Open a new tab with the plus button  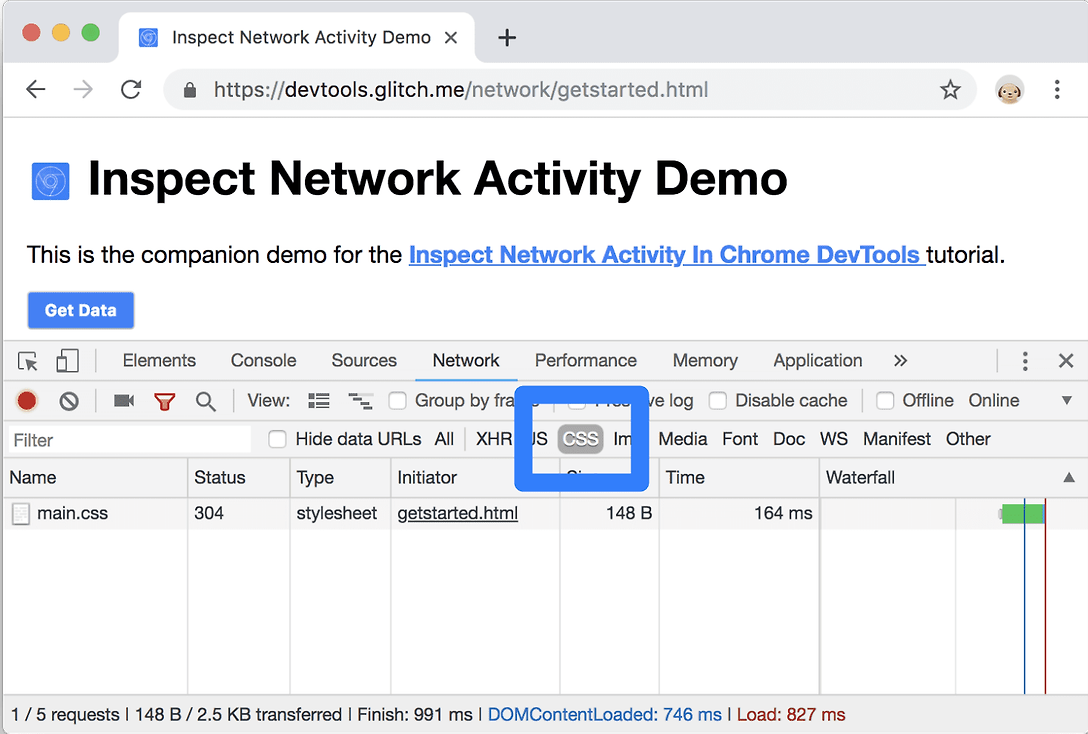(507, 37)
